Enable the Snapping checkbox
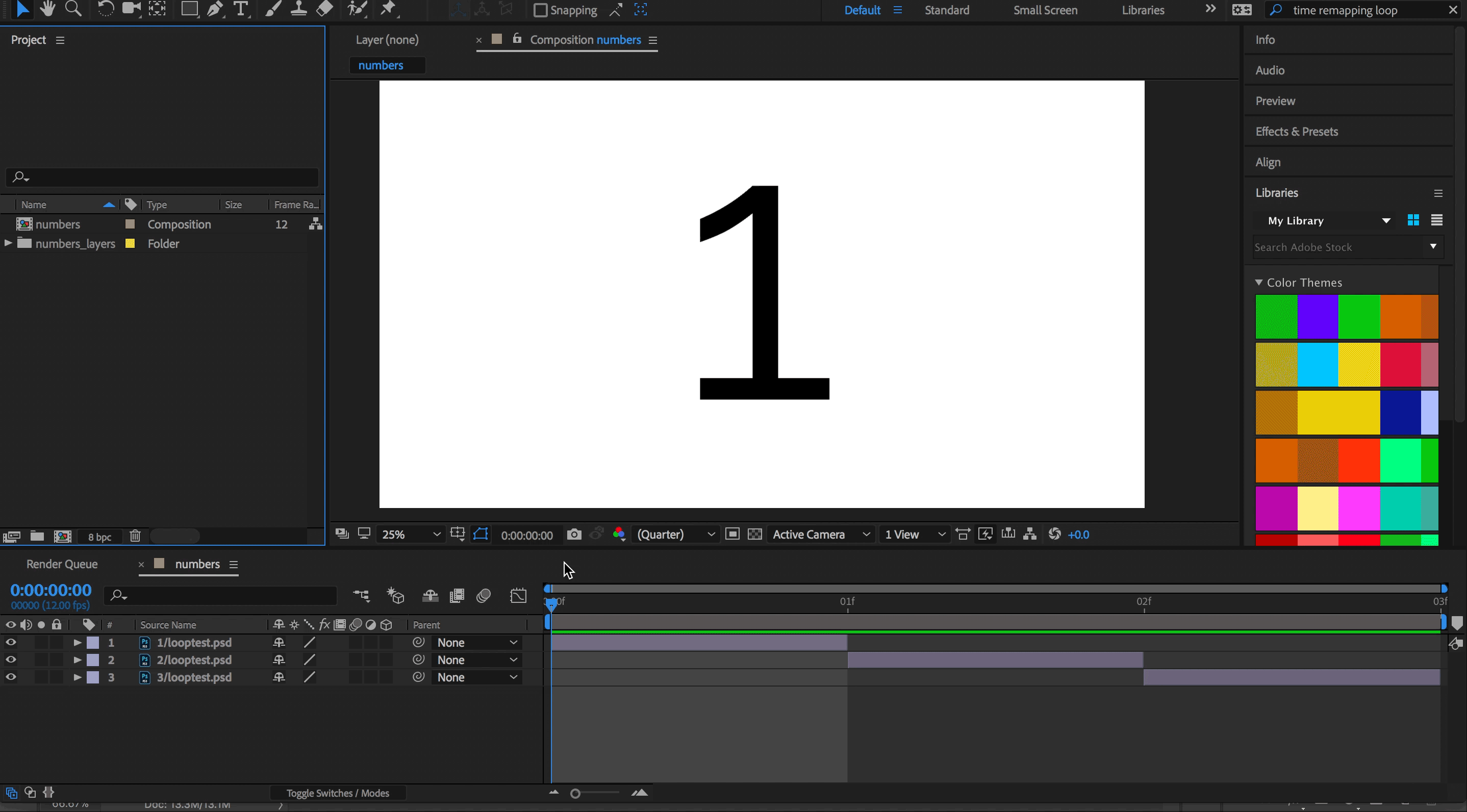 (540, 10)
